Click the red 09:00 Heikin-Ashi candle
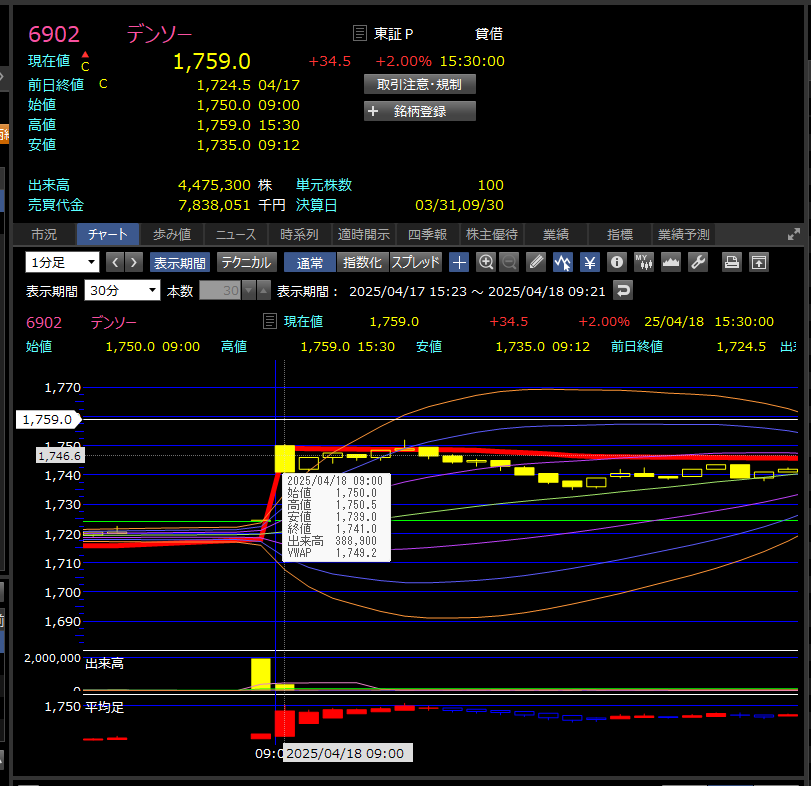This screenshot has height=786, width=811. coord(284,723)
